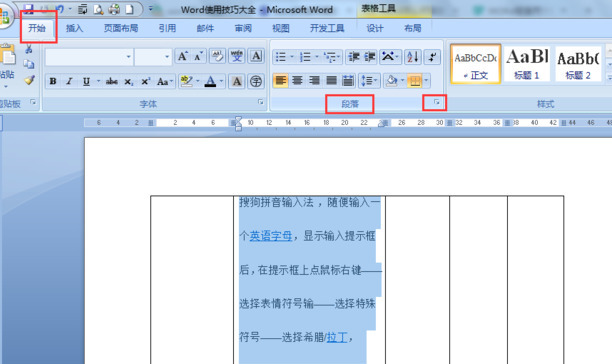Image resolution: width=612 pixels, height=364 pixels.
Task: Shrink font size button
Action: [x=198, y=57]
